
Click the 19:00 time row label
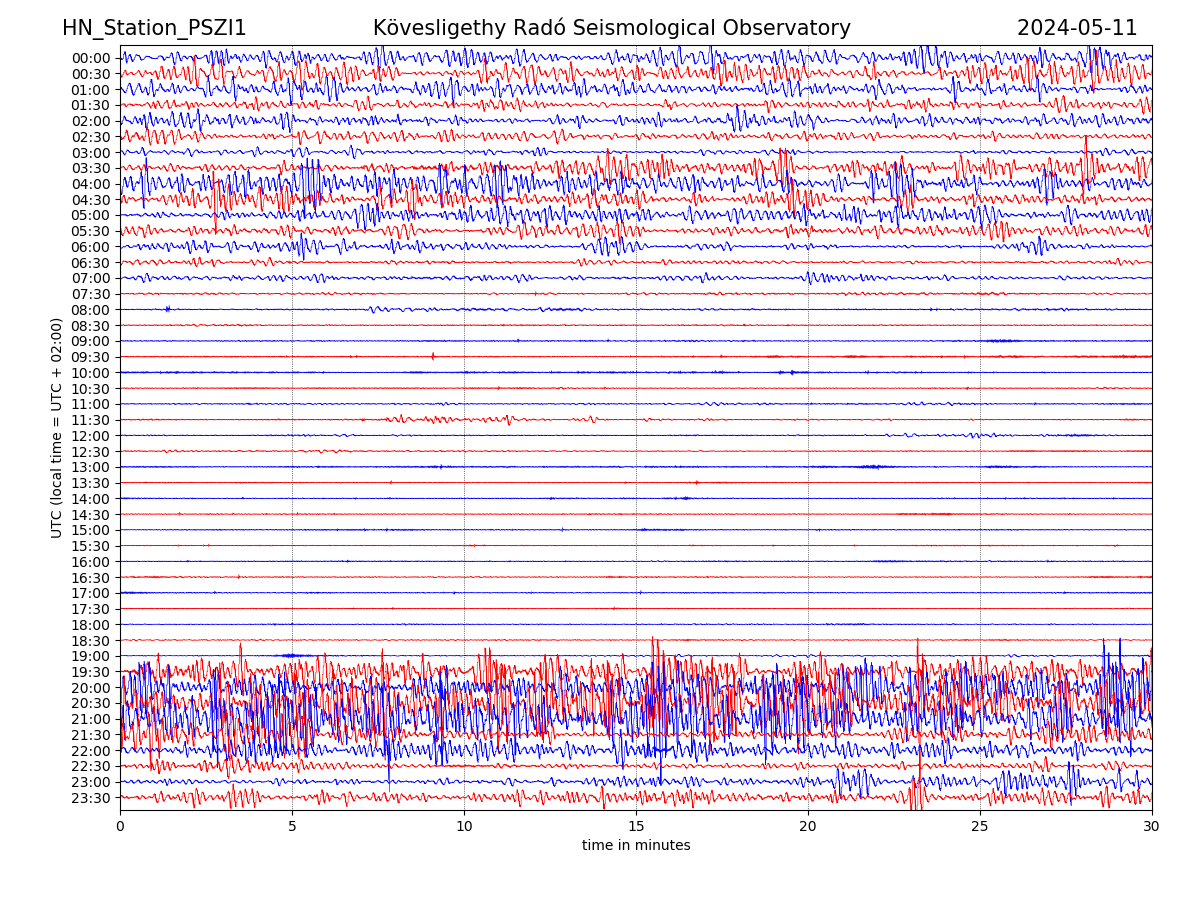click(90, 656)
